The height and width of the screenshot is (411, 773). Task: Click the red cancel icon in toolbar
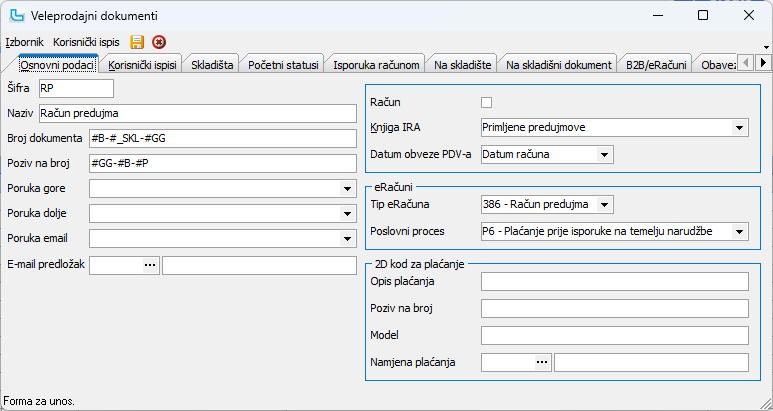point(158,42)
